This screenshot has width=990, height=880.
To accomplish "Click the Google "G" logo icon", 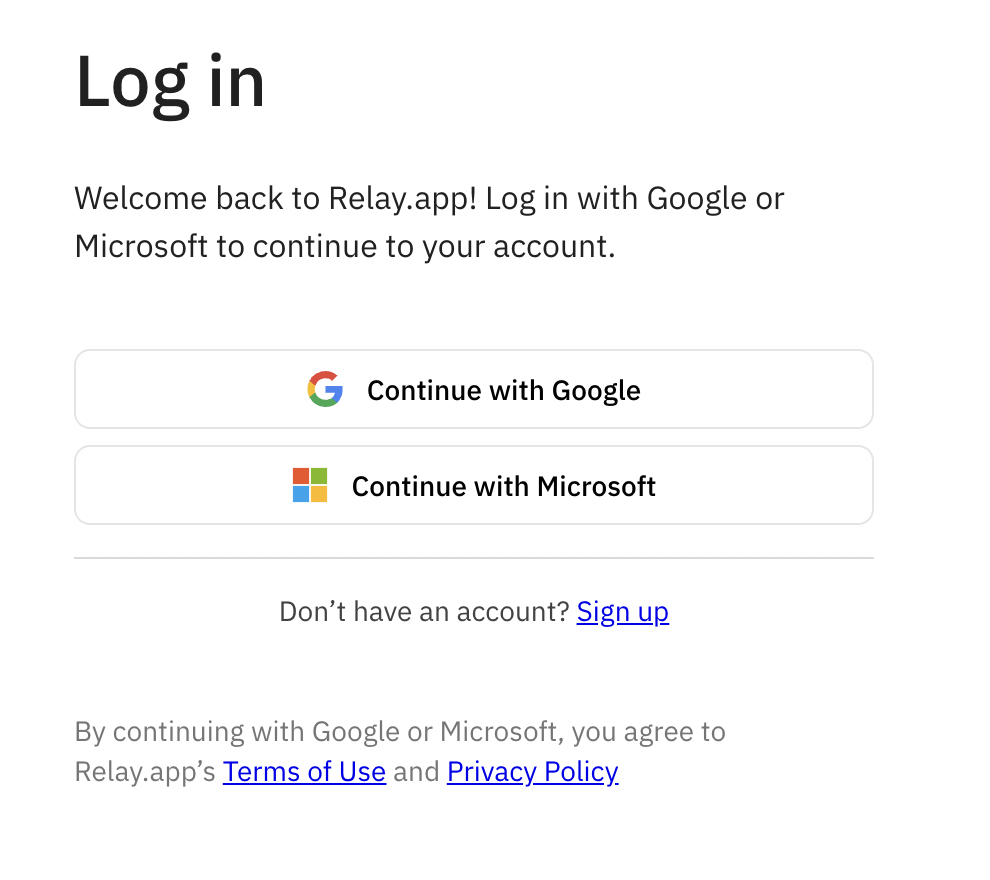I will tap(325, 389).
